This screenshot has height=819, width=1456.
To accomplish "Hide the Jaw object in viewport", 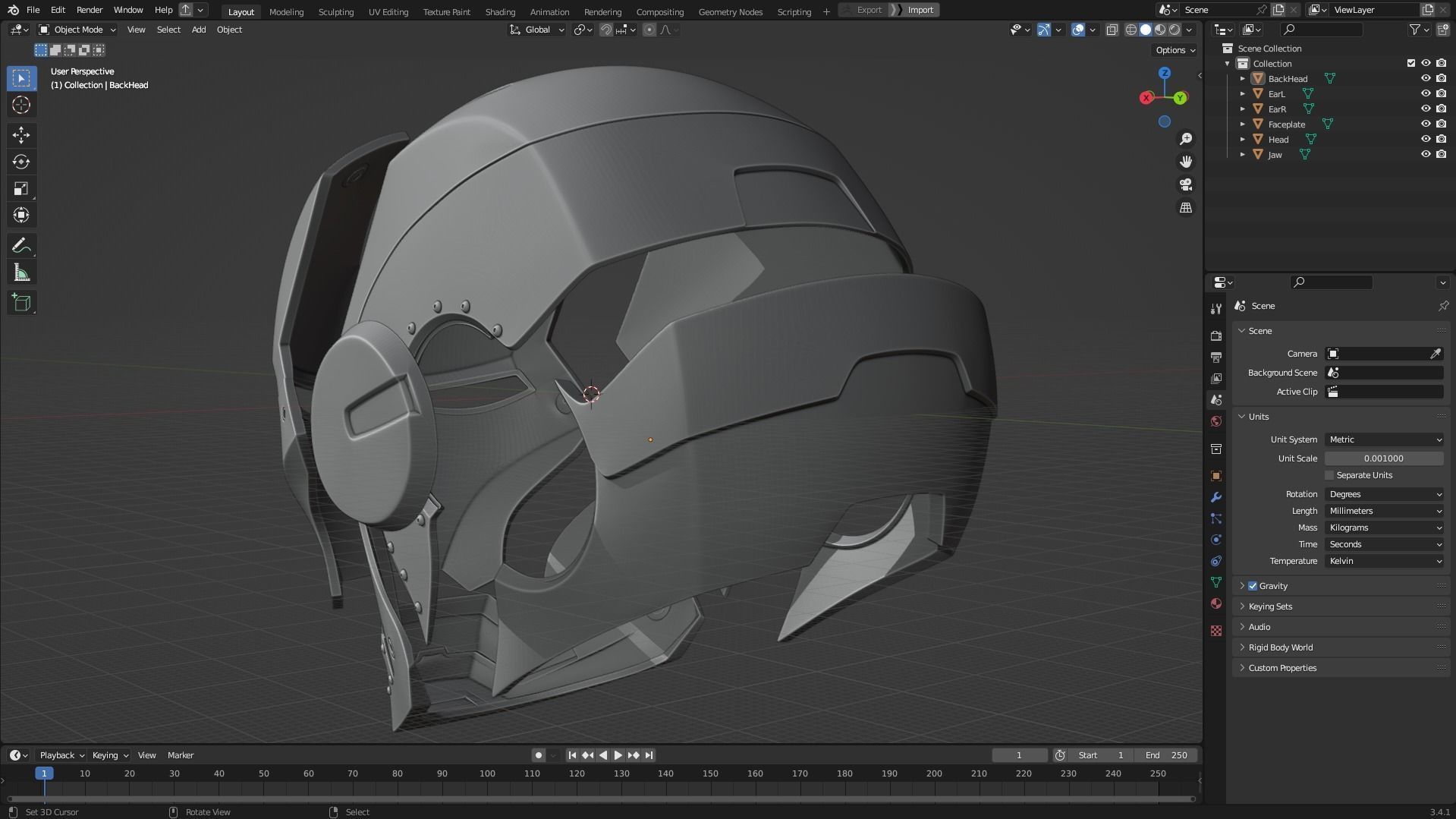I will click(1426, 154).
